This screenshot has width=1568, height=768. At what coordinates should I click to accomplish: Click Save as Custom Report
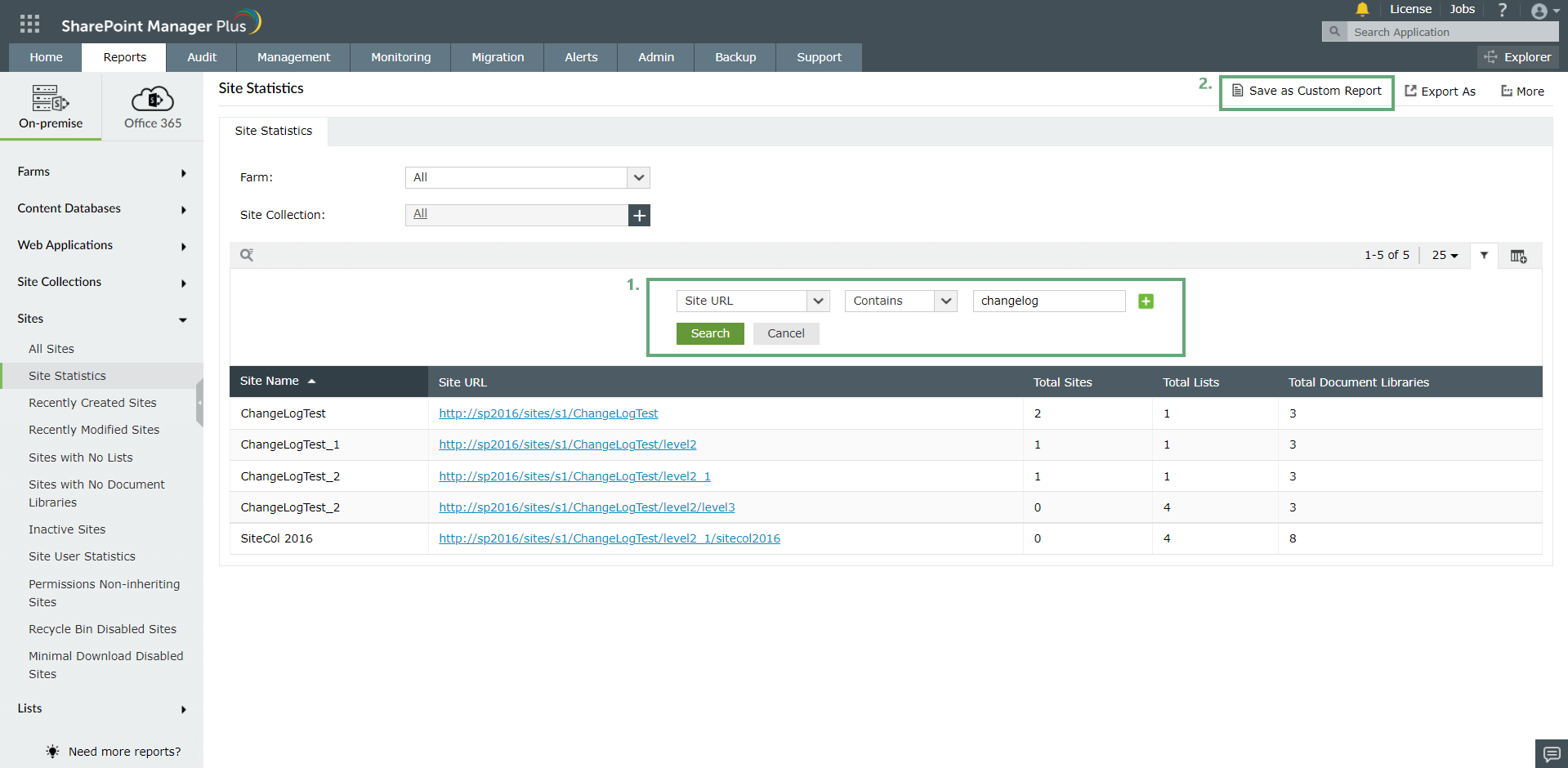1307,91
